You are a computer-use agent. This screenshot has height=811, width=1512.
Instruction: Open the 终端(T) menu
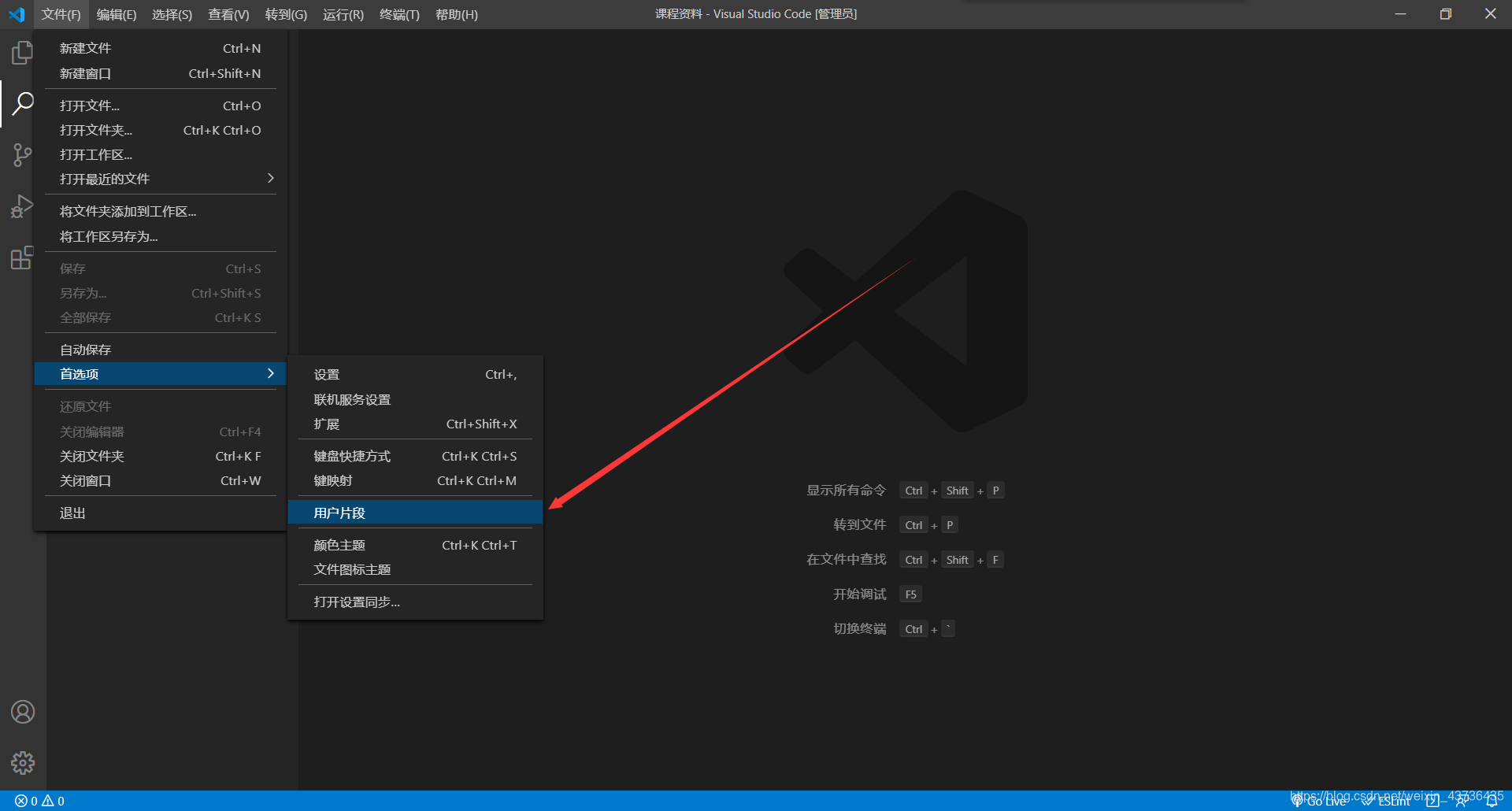[399, 14]
